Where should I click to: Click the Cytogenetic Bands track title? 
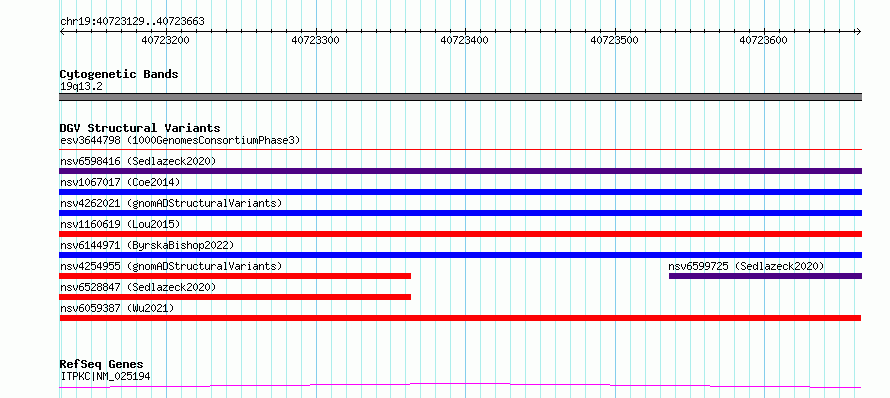coord(119,74)
